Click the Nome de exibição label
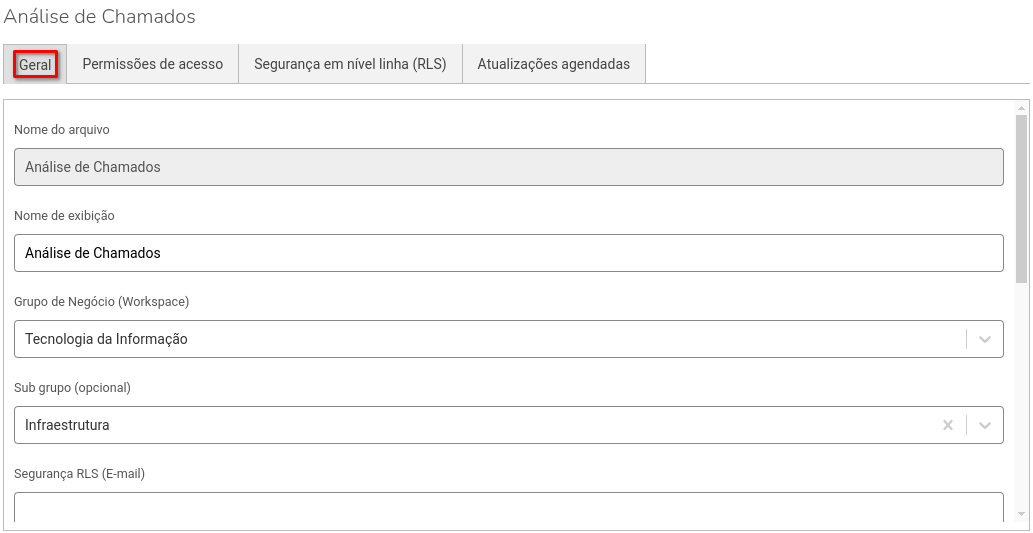 (x=65, y=215)
